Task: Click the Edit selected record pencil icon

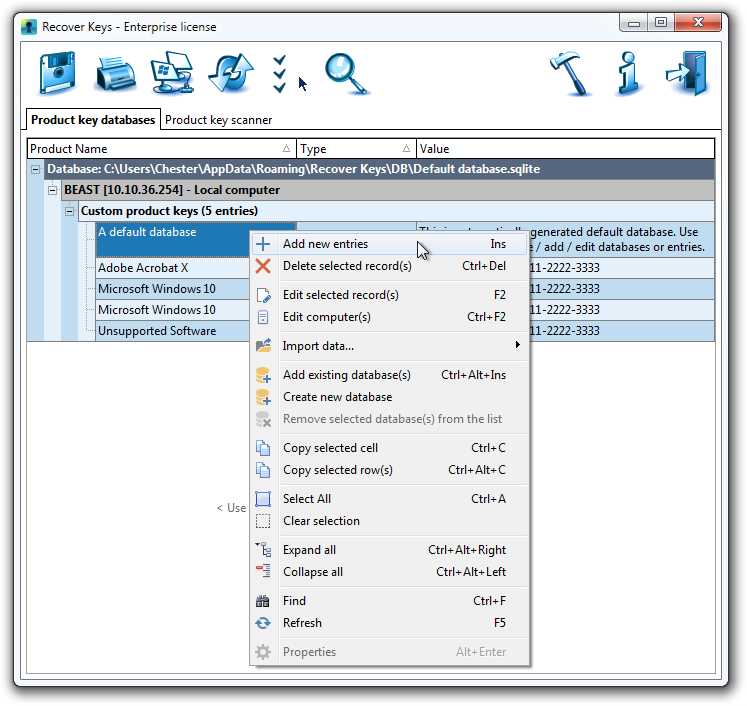Action: [263, 295]
